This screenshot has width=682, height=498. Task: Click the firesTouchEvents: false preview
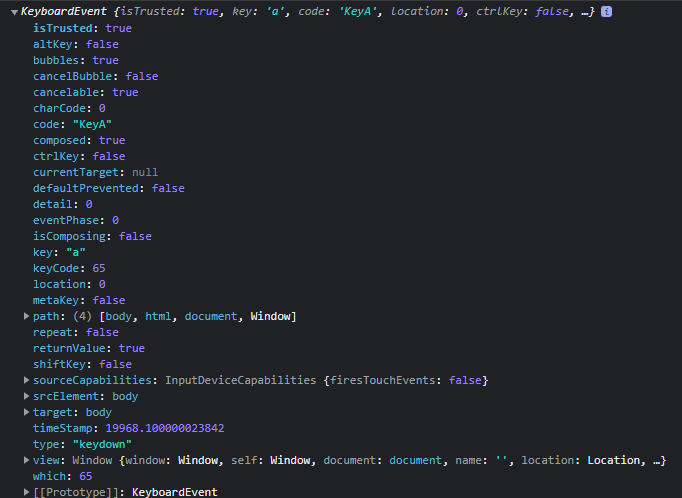[x=405, y=380]
